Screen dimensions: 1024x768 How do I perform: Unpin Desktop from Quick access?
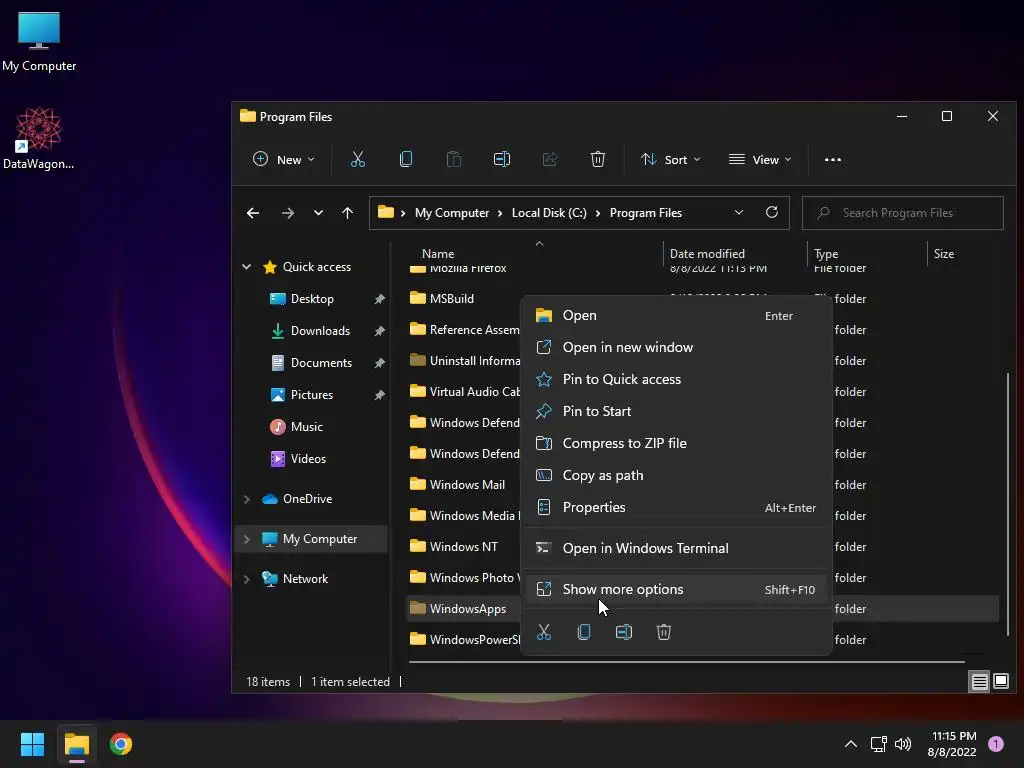(379, 299)
